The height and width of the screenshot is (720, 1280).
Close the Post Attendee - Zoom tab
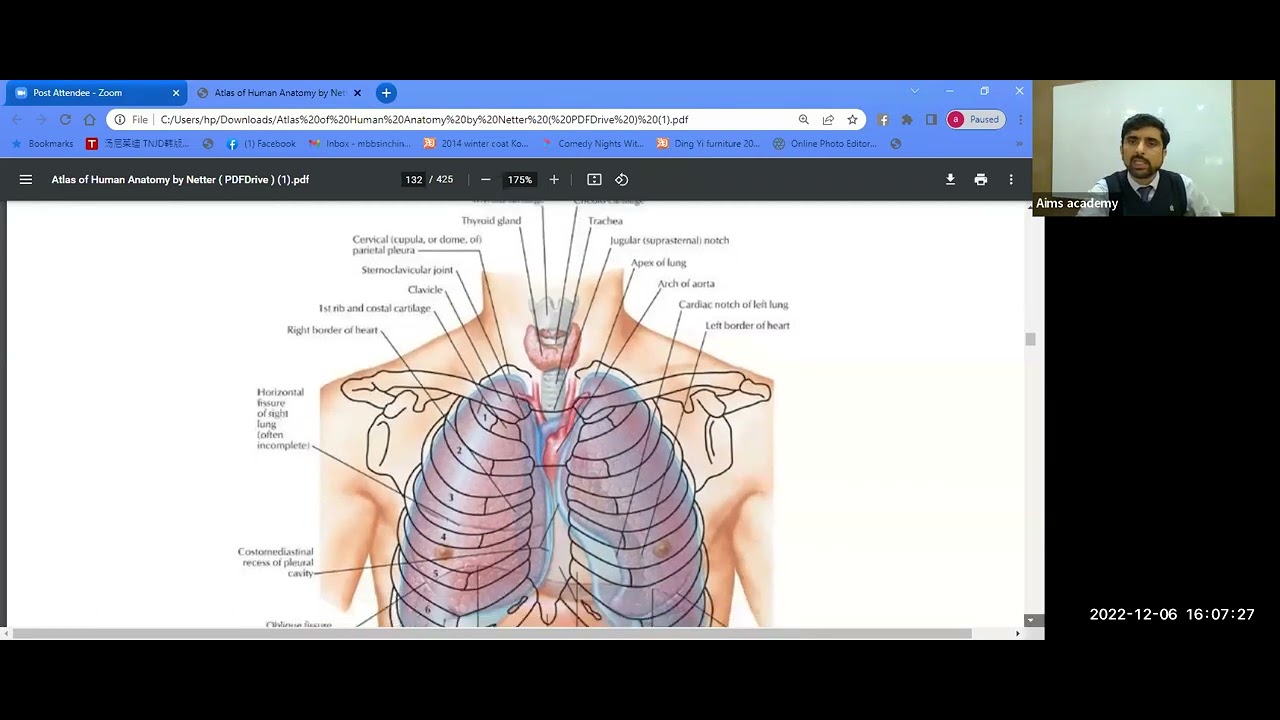coord(176,93)
